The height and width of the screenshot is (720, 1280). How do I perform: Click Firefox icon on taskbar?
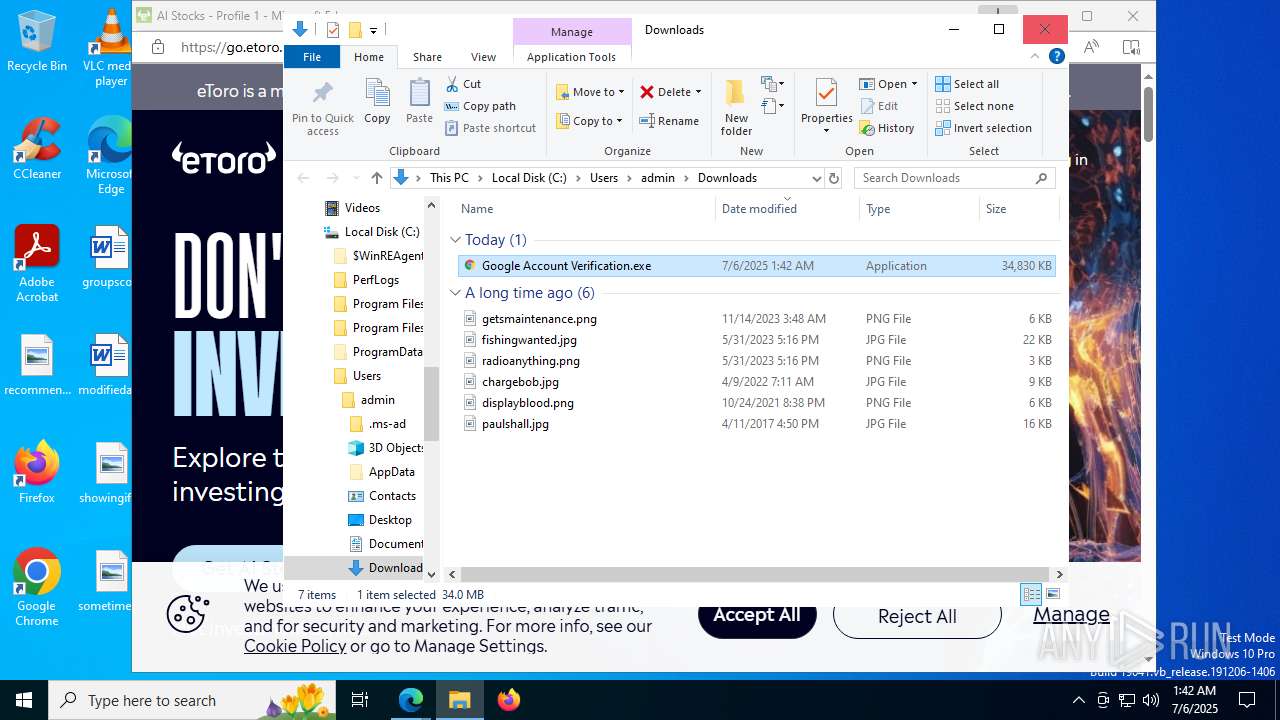pos(509,700)
